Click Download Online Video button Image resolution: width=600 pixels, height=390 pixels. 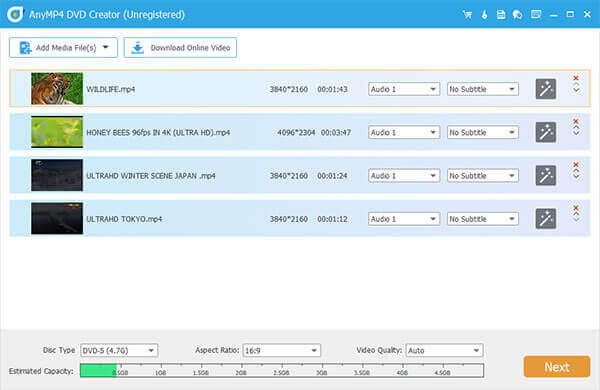click(180, 47)
